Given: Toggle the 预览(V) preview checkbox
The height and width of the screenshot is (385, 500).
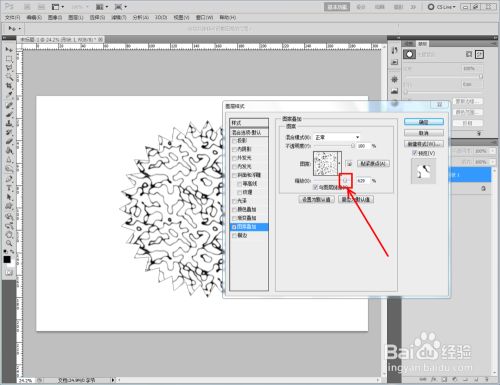Looking at the screenshot, I should coord(415,153).
